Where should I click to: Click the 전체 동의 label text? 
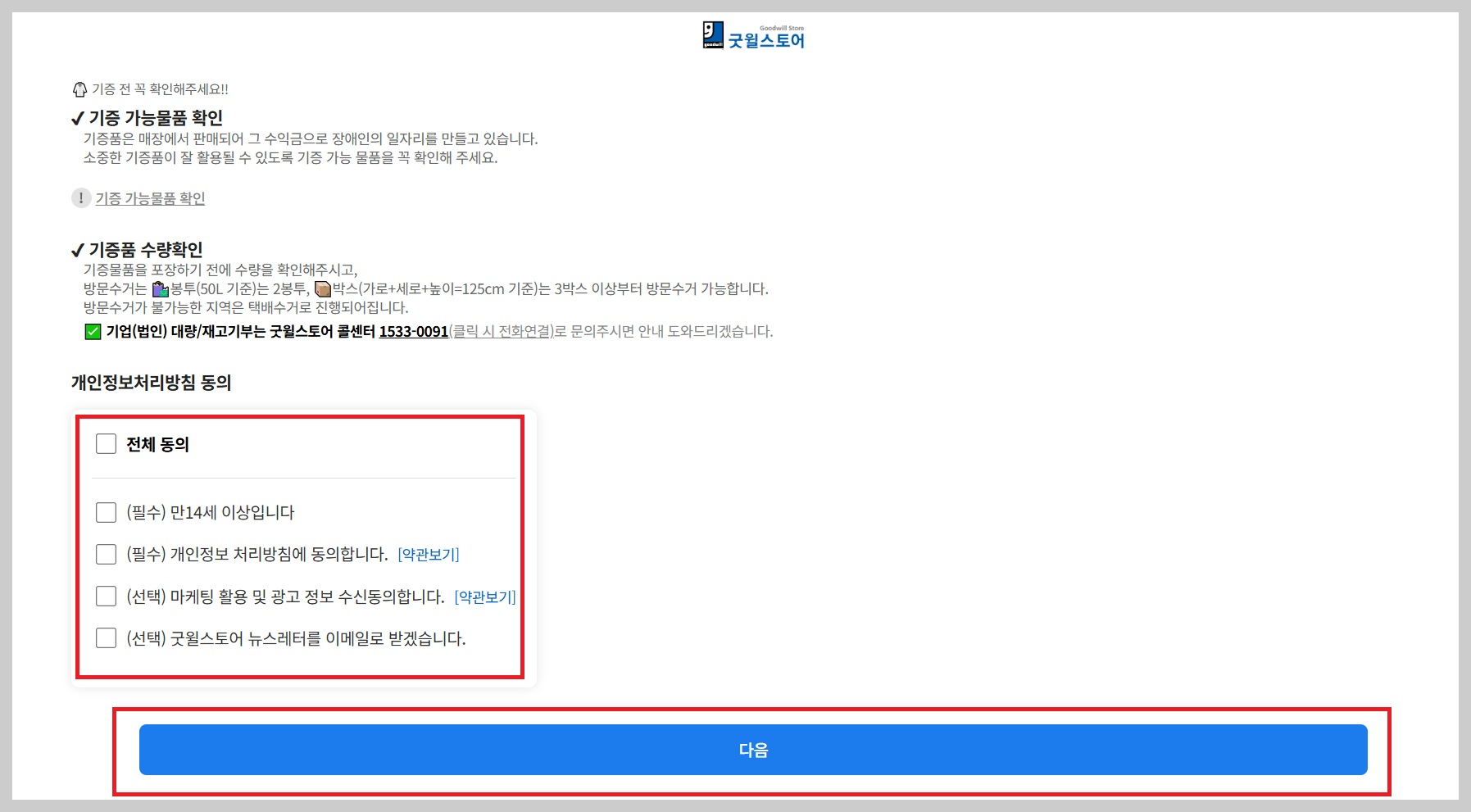pyautogui.click(x=158, y=444)
